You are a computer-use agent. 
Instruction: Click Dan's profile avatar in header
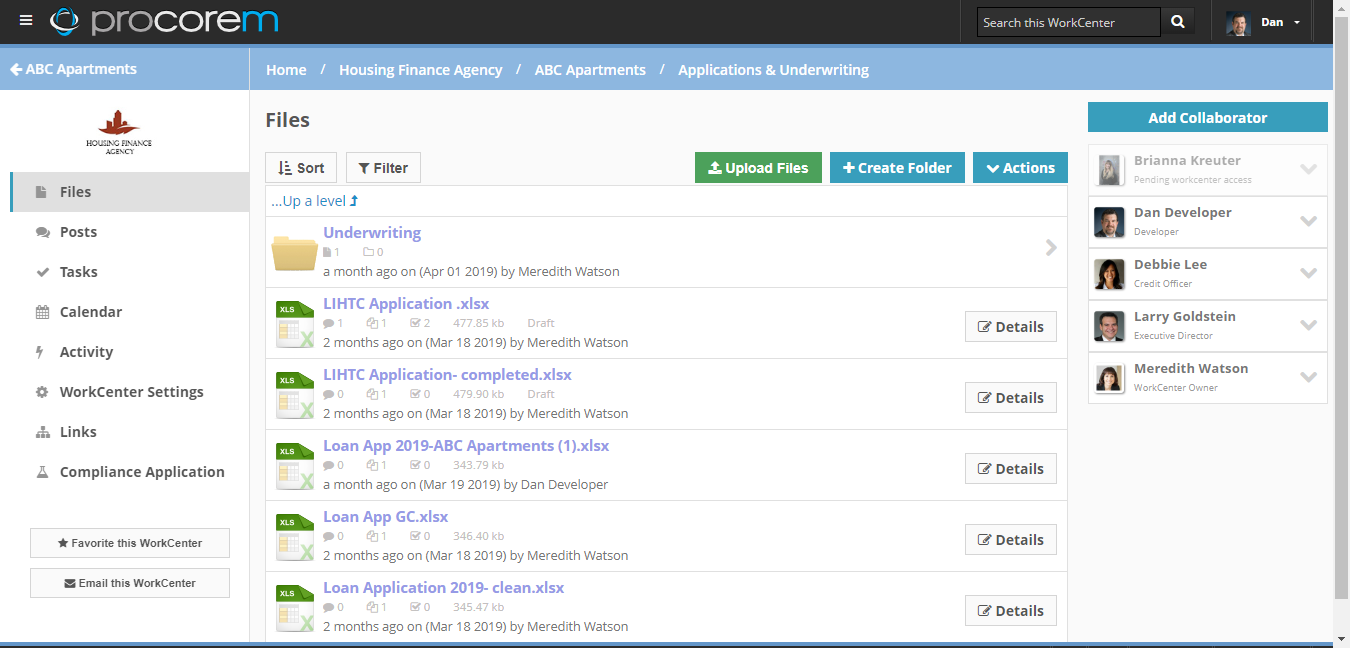coord(1238,23)
